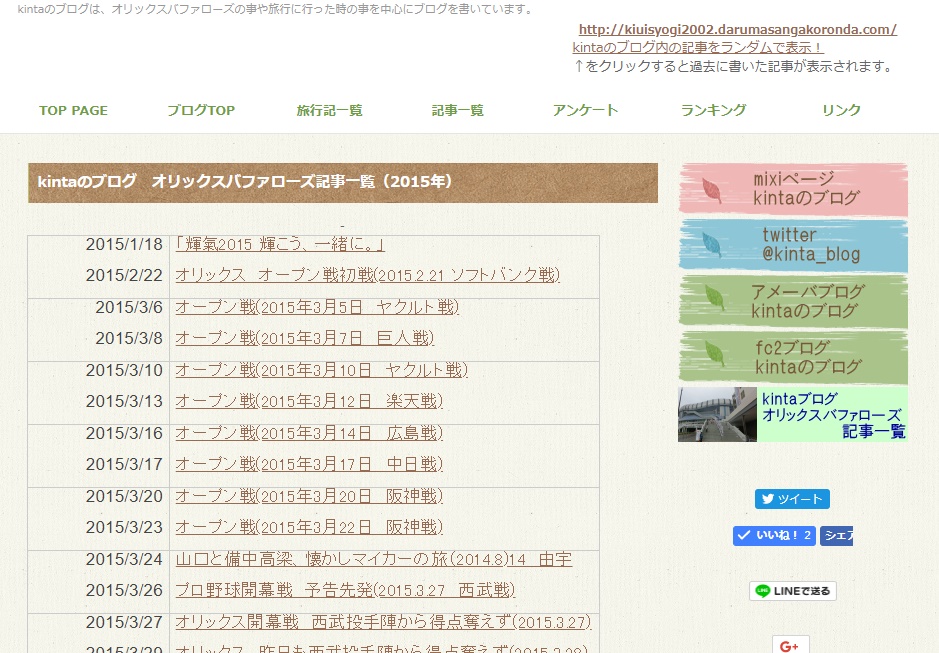Open ランキング navigation item
The height and width of the screenshot is (653, 939).
[x=713, y=110]
